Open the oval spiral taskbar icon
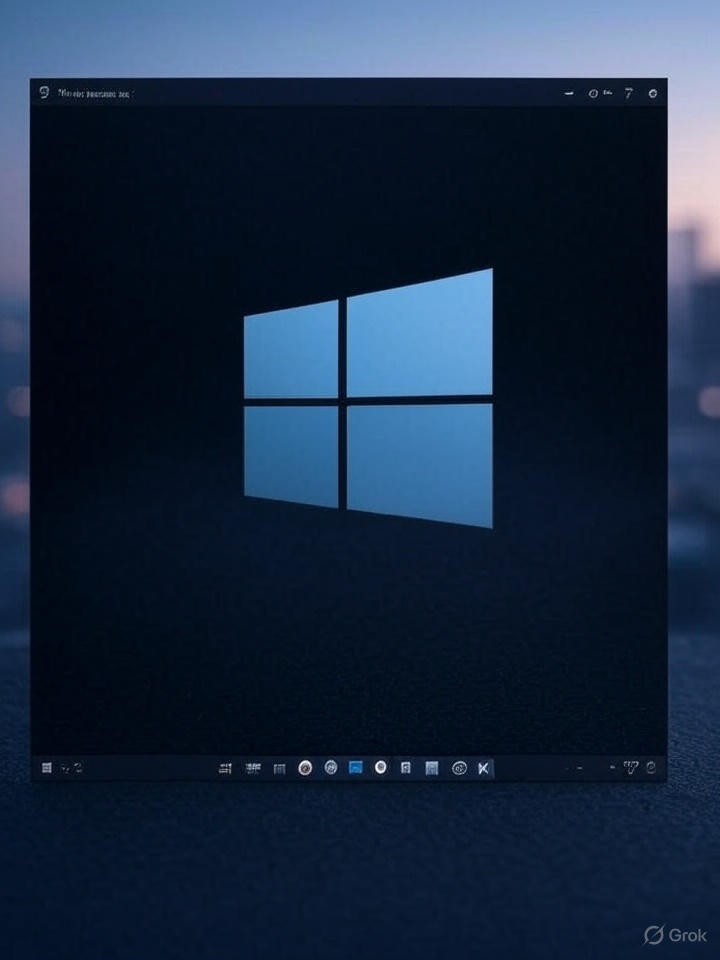The width and height of the screenshot is (720, 960). coord(459,768)
